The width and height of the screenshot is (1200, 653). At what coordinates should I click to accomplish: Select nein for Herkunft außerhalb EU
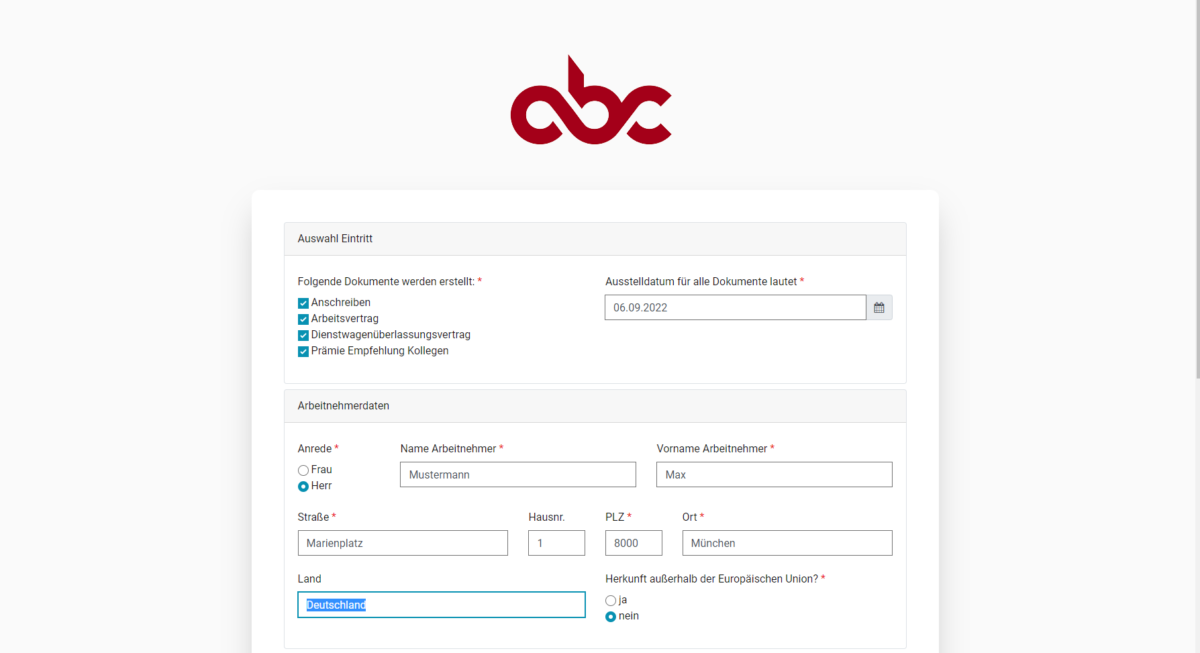611,616
